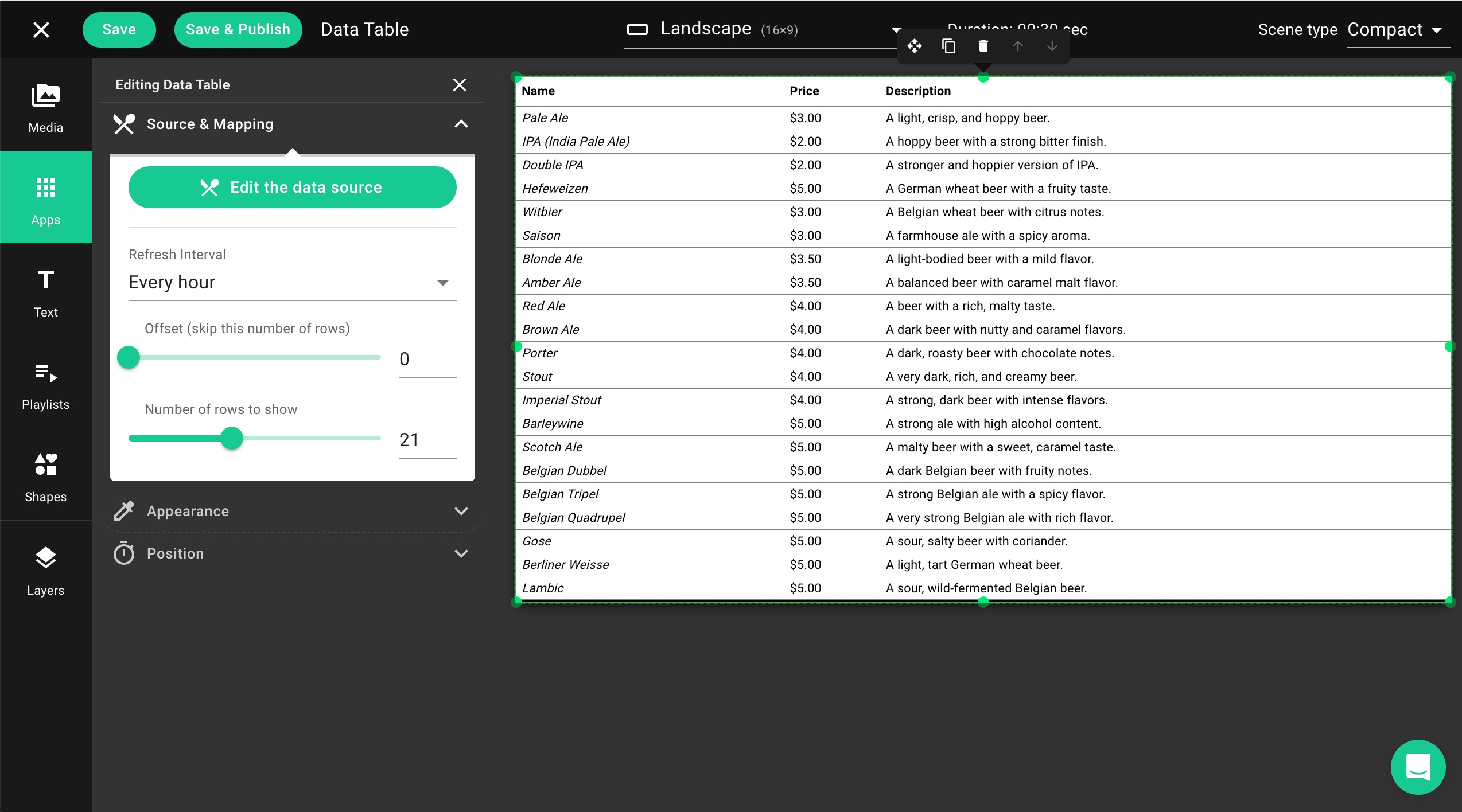Open the Text tool panel
The height and width of the screenshot is (812, 1462).
45,293
